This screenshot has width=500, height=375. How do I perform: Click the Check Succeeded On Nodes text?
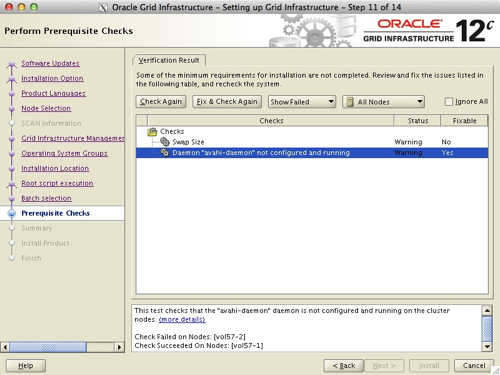199,346
